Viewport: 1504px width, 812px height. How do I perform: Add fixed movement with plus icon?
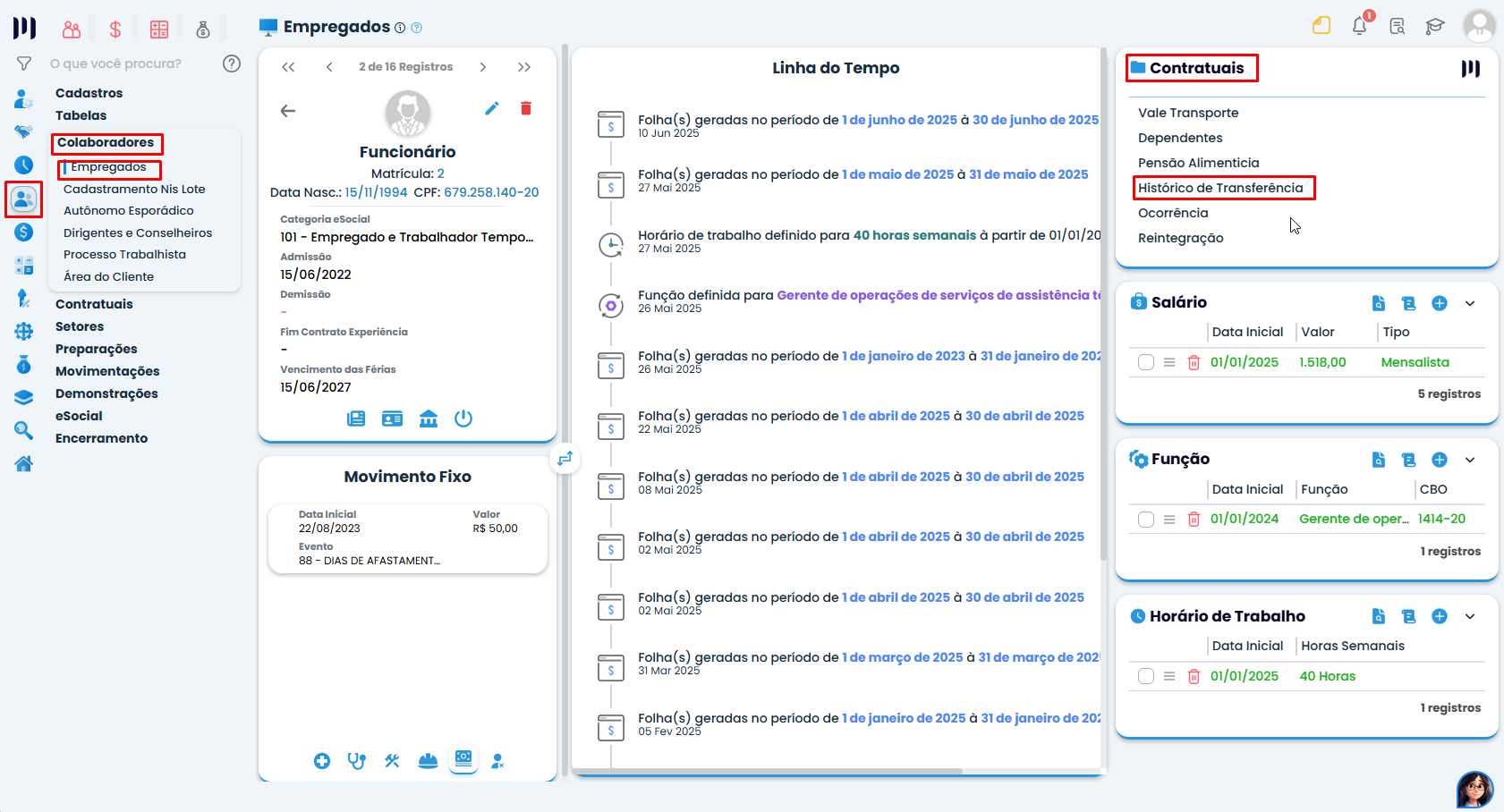pos(322,761)
